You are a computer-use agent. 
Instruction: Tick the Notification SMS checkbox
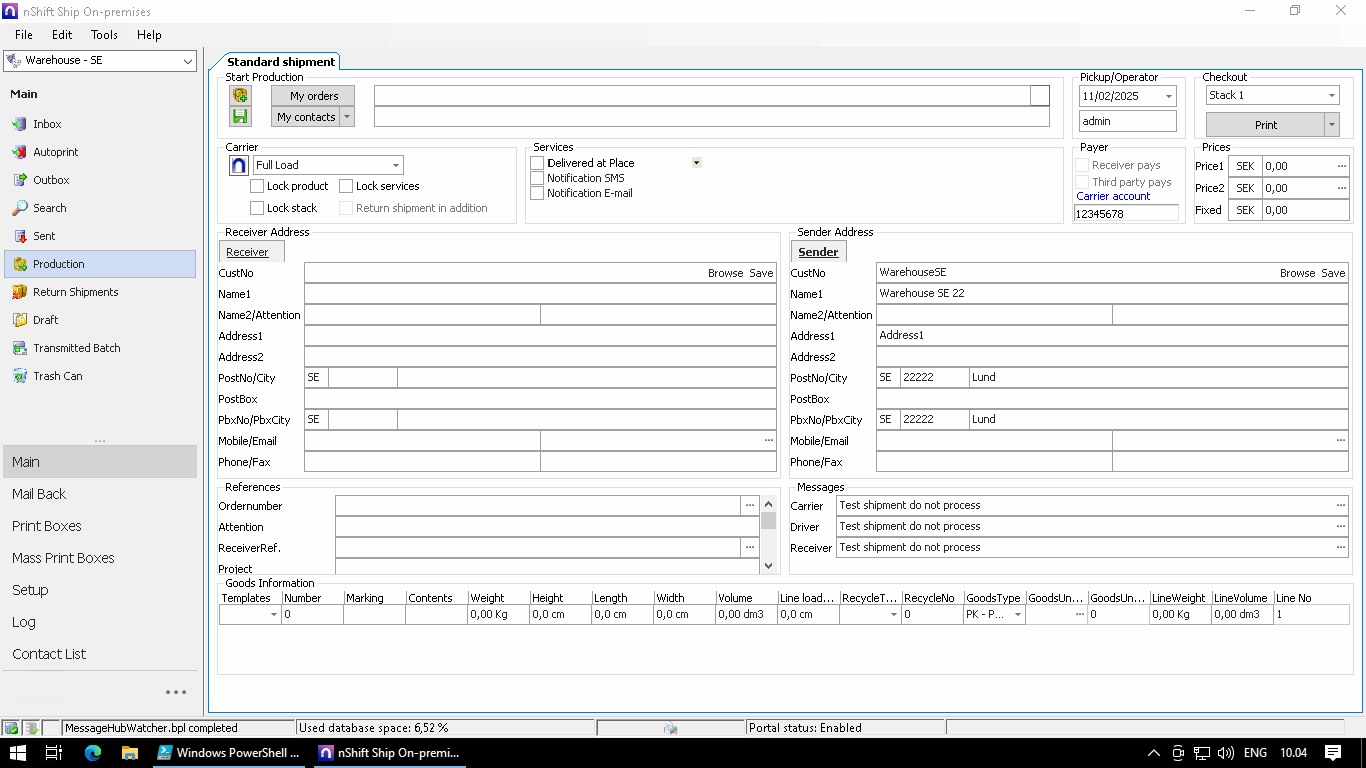click(x=537, y=178)
